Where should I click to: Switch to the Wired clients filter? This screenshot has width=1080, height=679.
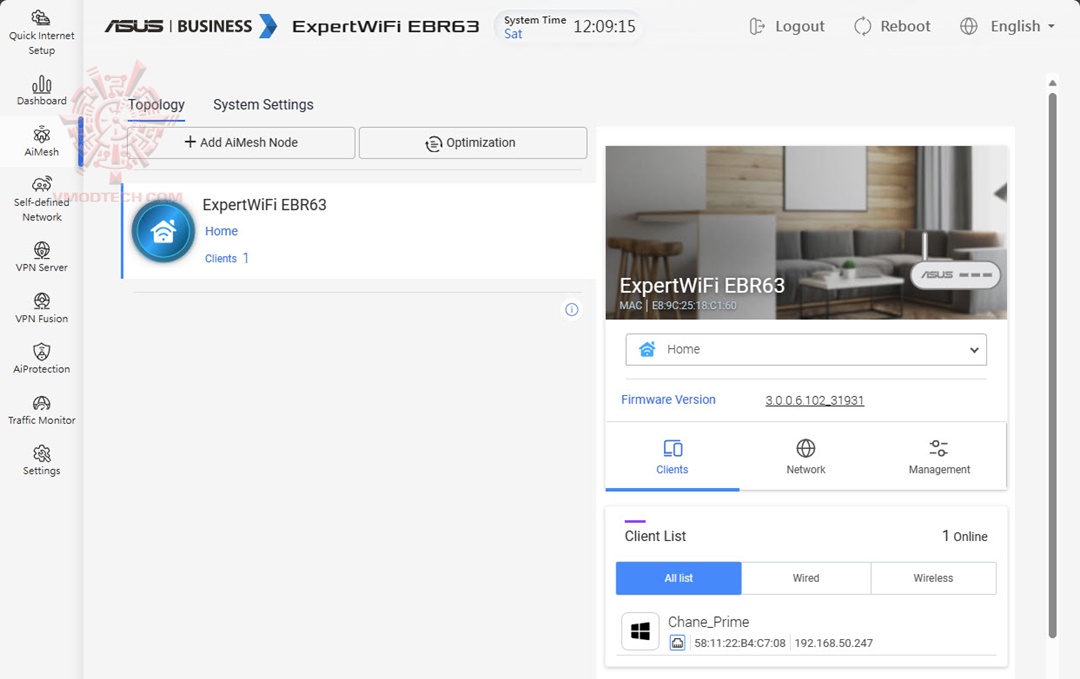pyautogui.click(x=806, y=578)
